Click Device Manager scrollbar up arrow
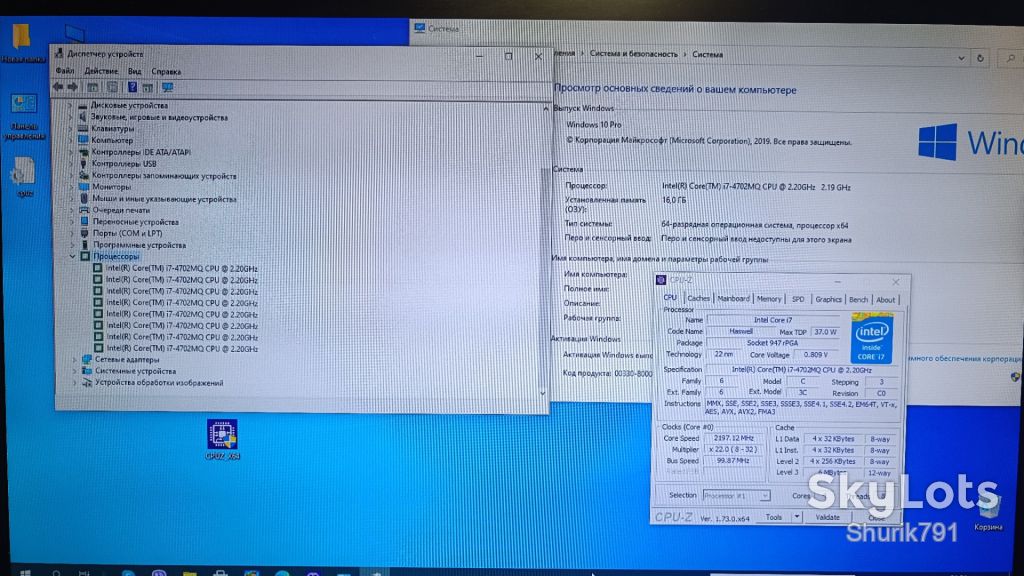 click(x=545, y=108)
